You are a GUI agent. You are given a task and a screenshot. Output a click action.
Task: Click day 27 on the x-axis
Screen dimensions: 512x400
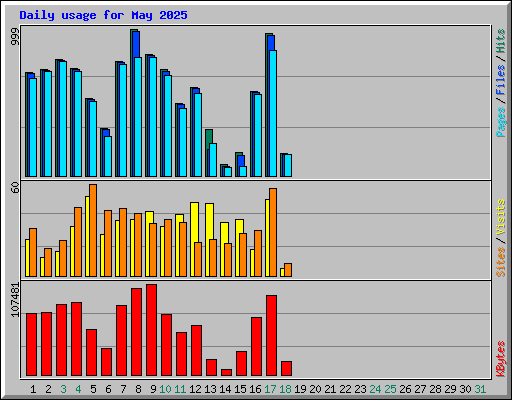click(x=420, y=389)
